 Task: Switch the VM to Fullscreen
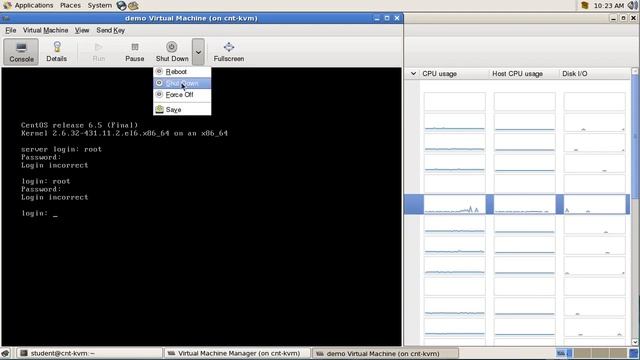point(229,52)
